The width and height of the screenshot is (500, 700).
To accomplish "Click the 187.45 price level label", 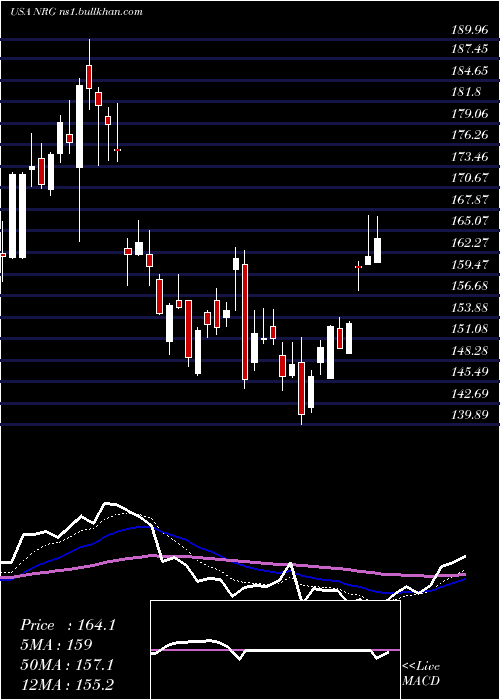I will pos(469,49).
